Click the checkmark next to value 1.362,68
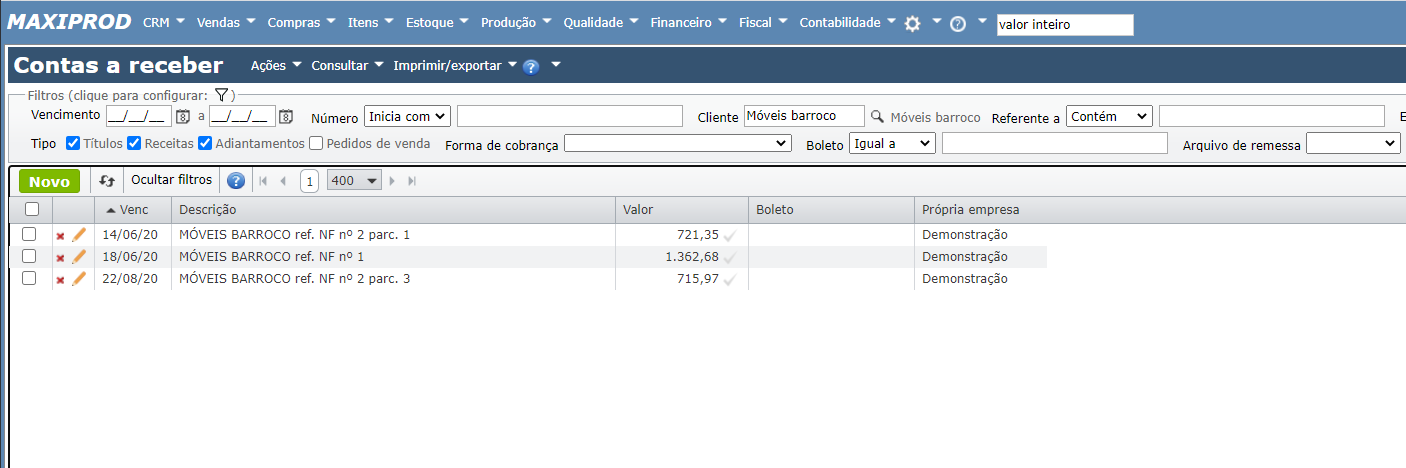This screenshot has height=468, width=1406. coord(730,257)
